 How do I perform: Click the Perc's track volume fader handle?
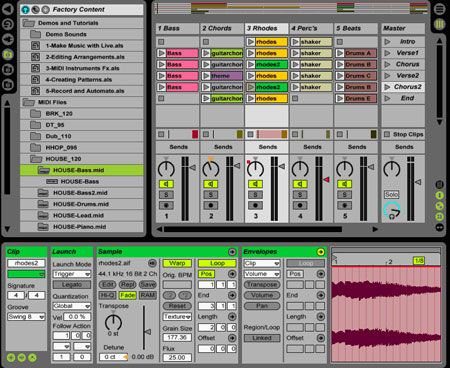(326, 179)
